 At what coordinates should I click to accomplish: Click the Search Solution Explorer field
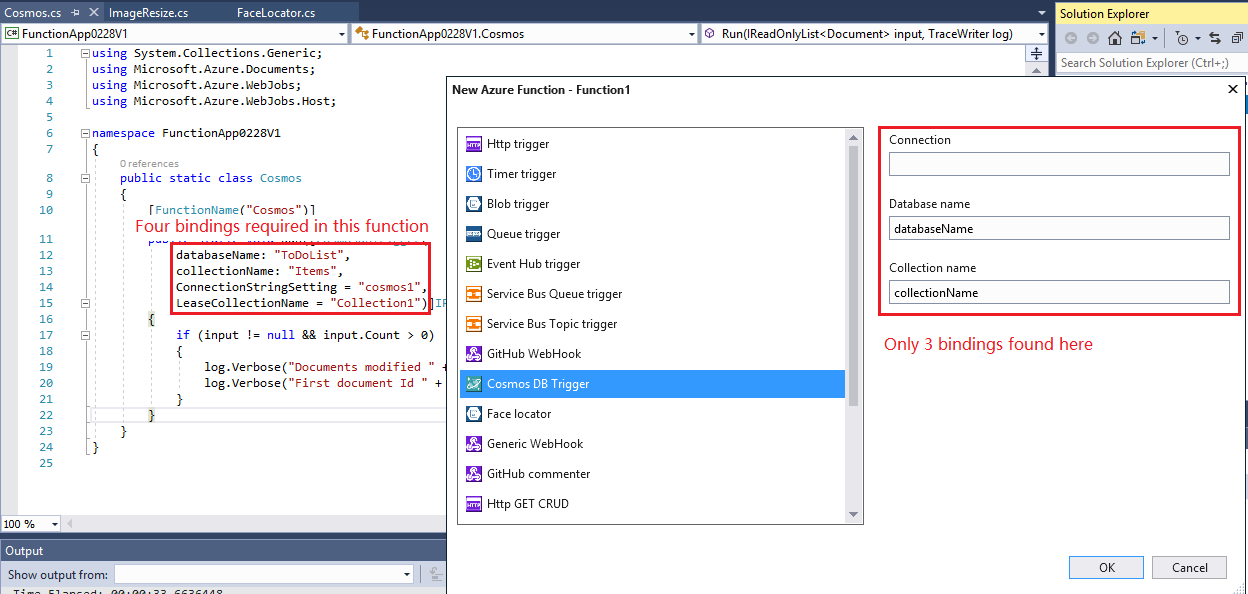(x=1150, y=62)
